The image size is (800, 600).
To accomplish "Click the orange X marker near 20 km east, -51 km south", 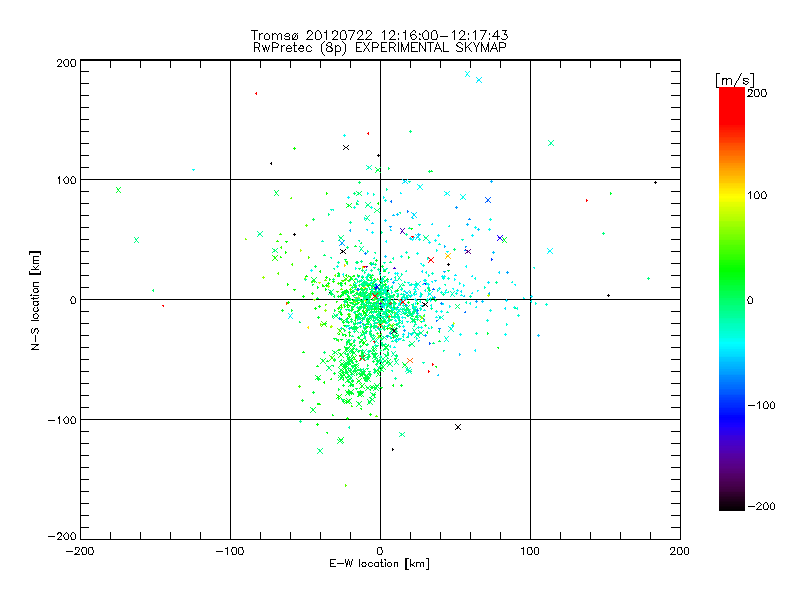I will (410, 361).
